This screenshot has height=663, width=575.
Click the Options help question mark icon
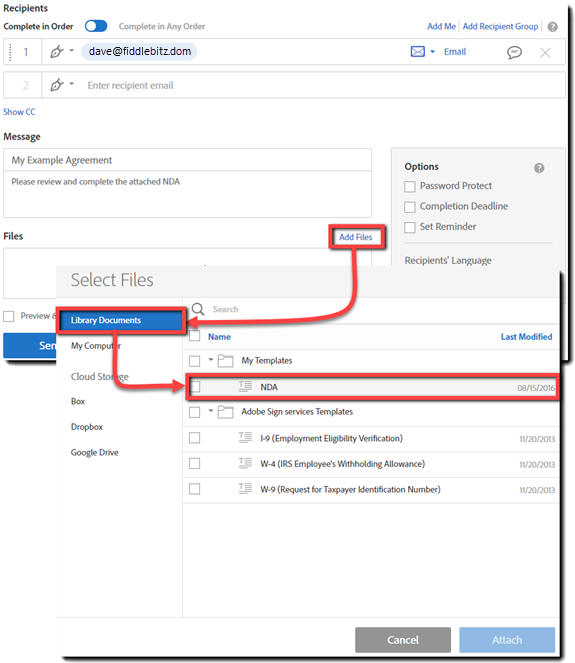point(539,168)
